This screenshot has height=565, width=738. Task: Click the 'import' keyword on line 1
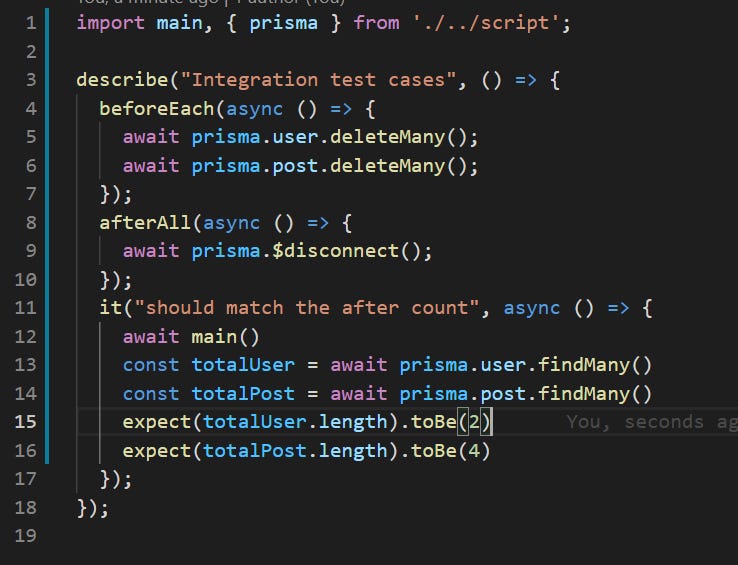[x=111, y=23]
